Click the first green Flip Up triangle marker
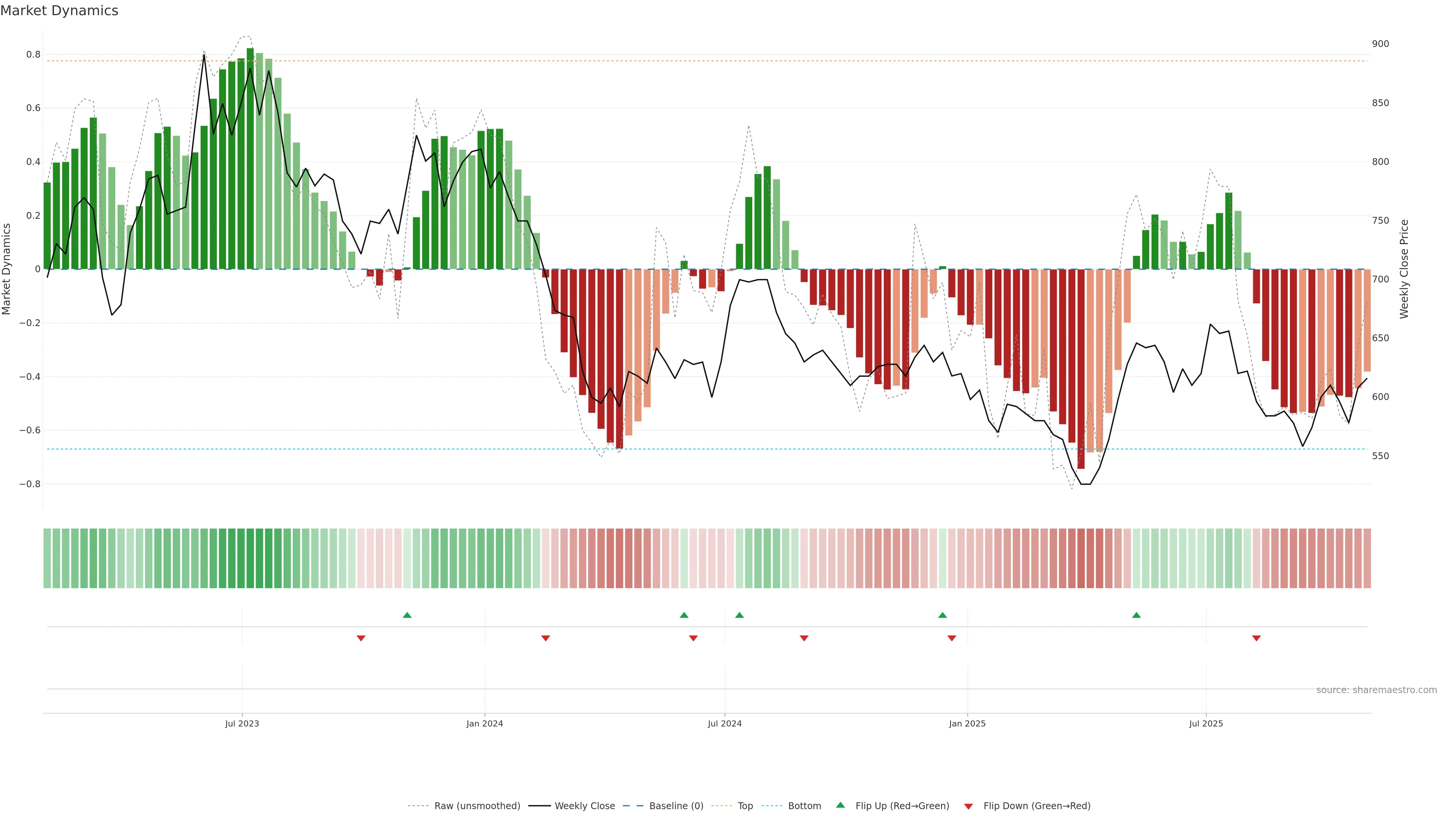The width and height of the screenshot is (1456, 819). point(407,615)
